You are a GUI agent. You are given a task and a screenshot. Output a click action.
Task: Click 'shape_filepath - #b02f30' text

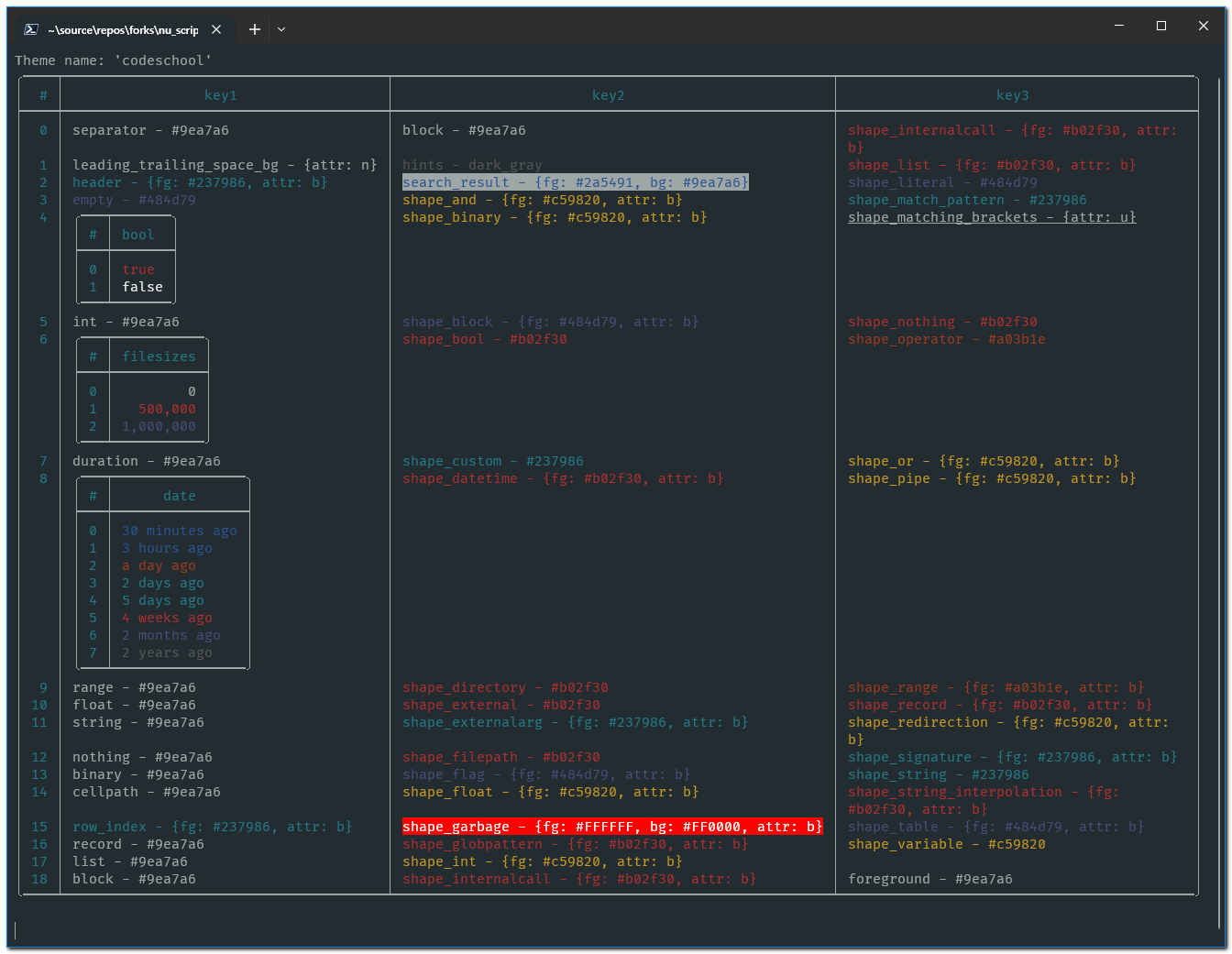[501, 757]
